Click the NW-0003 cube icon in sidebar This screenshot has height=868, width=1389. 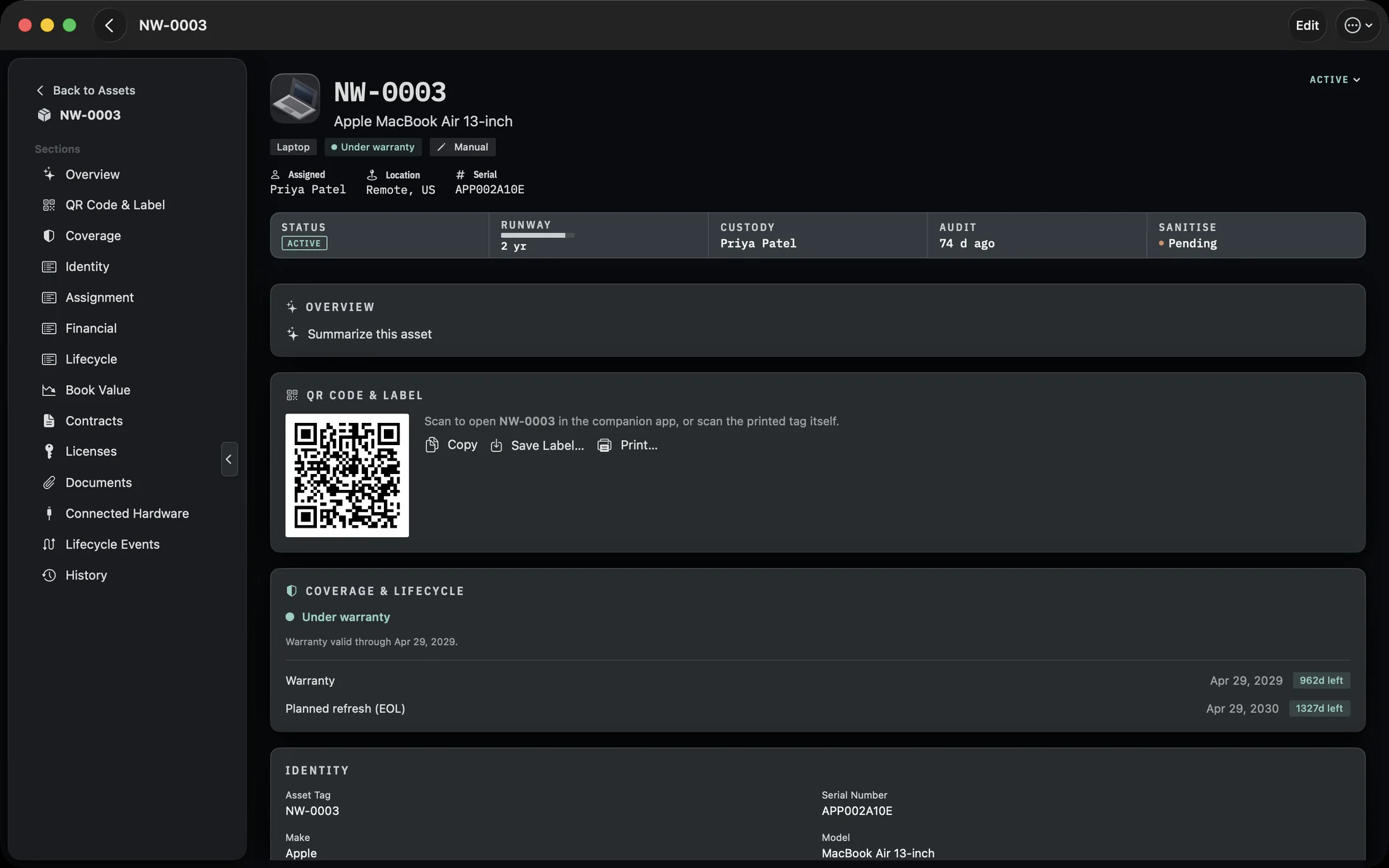pyautogui.click(x=44, y=115)
